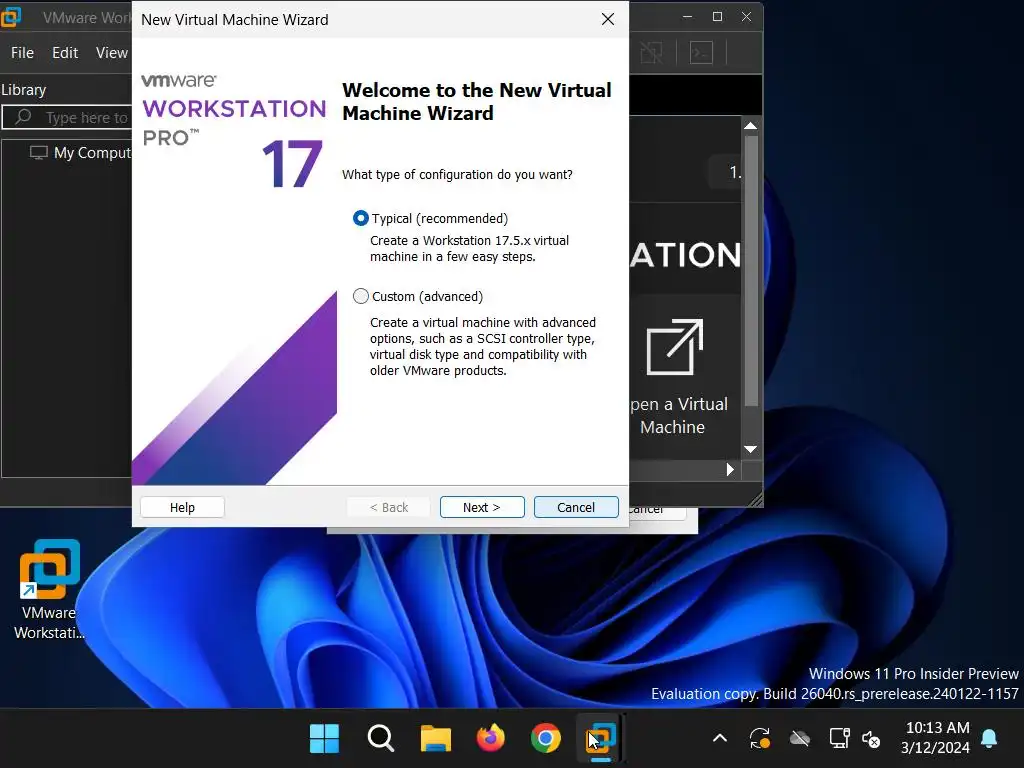Click the search magnifier in Library field
Screen dimensions: 1024x768
coord(23,117)
